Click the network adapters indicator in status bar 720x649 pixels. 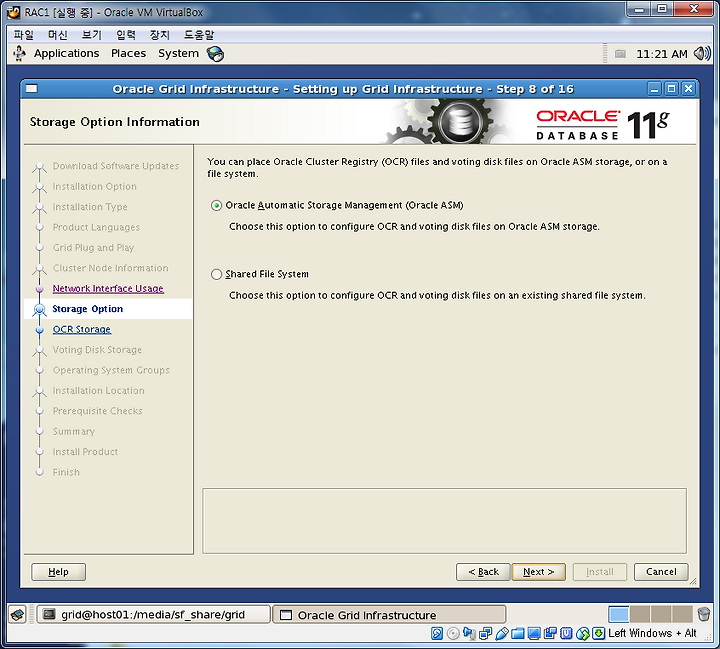coord(485,634)
